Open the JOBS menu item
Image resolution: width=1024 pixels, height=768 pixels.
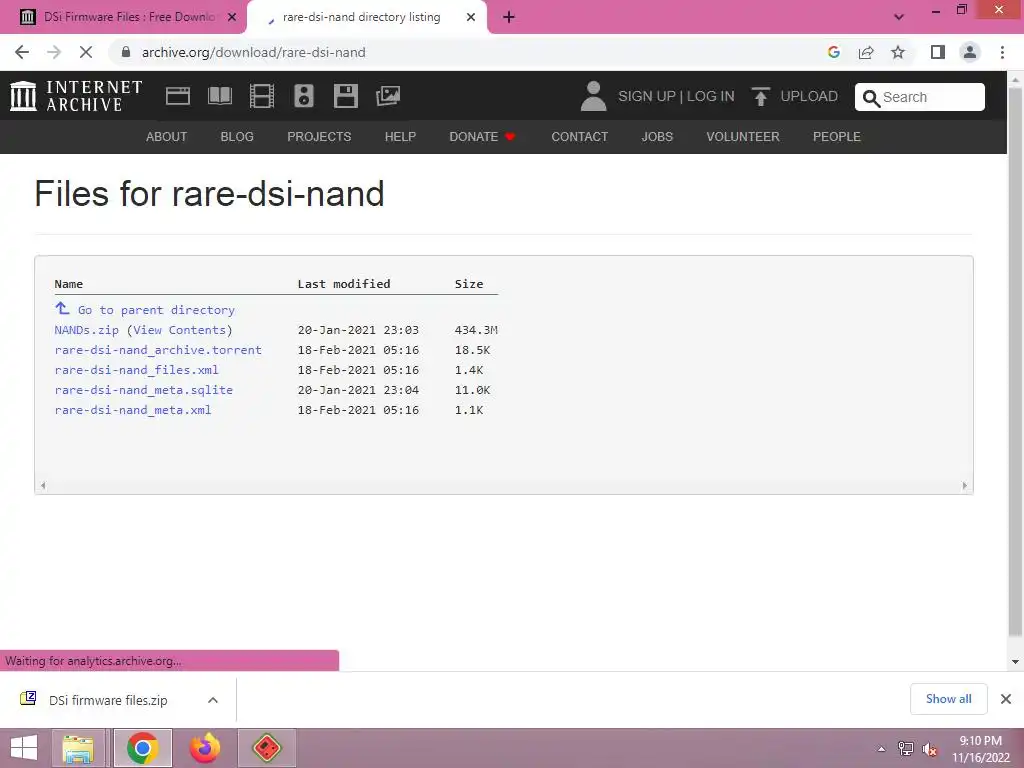(657, 136)
